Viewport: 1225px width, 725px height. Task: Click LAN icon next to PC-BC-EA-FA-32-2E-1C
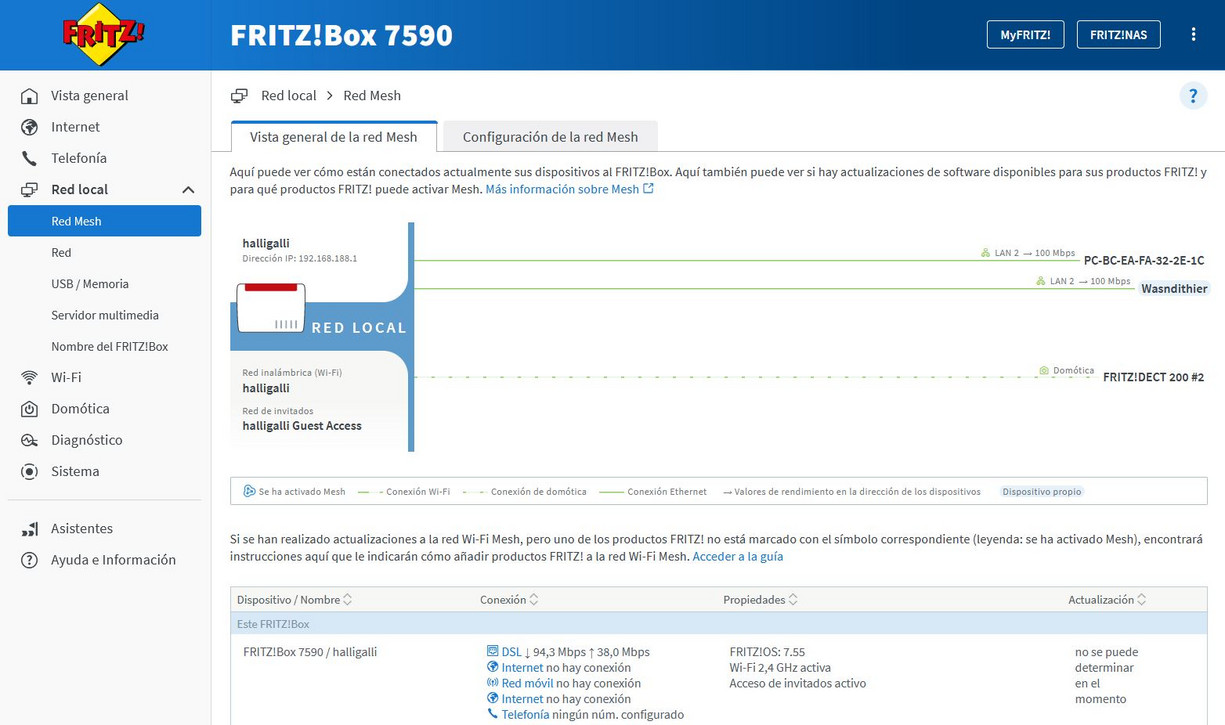pos(986,253)
